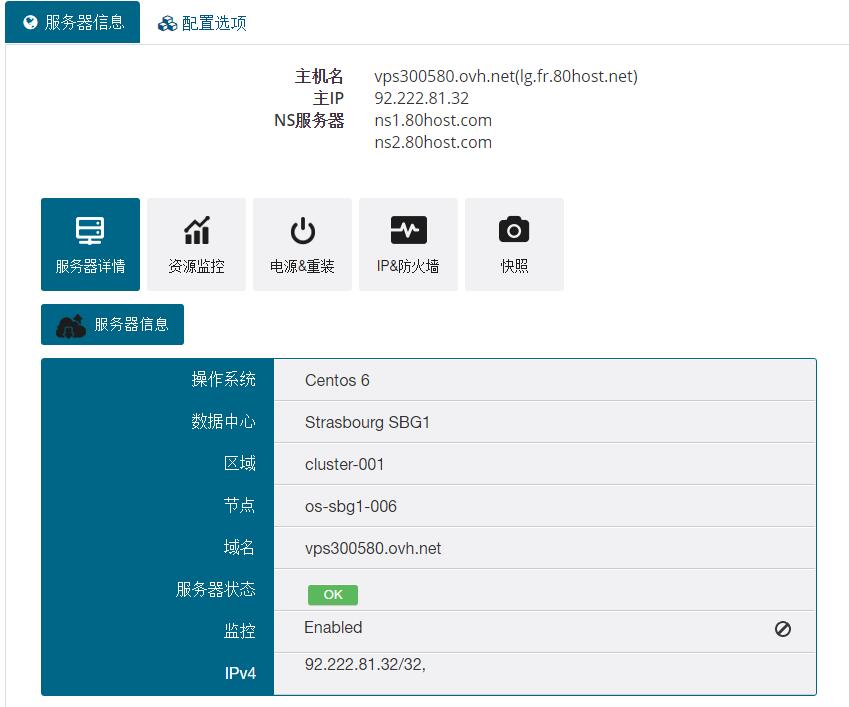This screenshot has height=707, width=849.
Task: Click the server rack icon in 服务器详情
Action: (x=90, y=231)
